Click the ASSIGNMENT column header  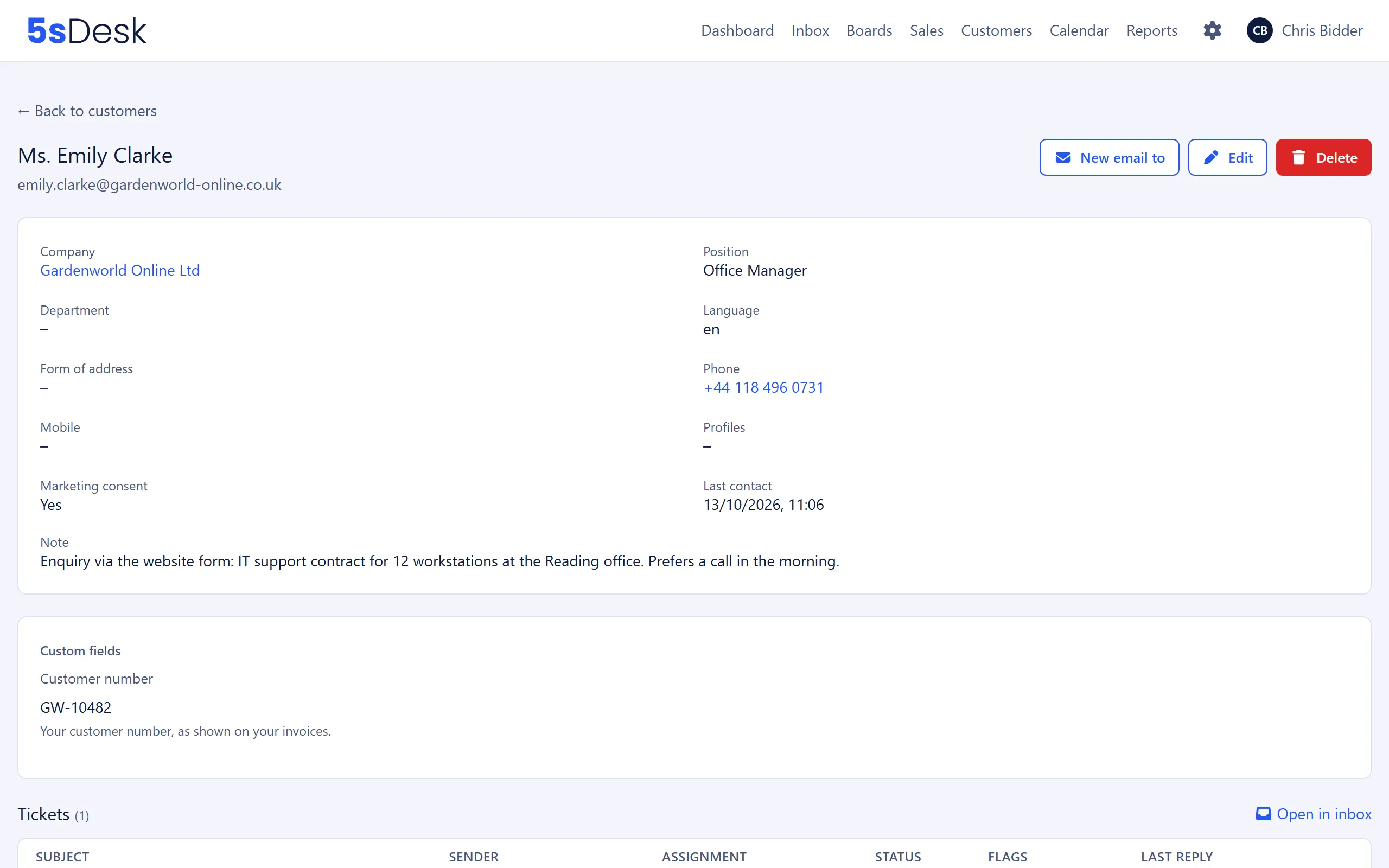pos(704,857)
